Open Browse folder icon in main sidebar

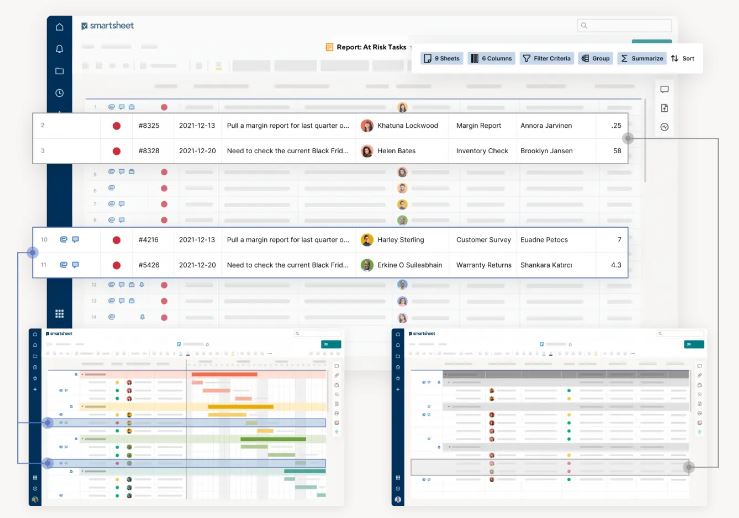(59, 71)
